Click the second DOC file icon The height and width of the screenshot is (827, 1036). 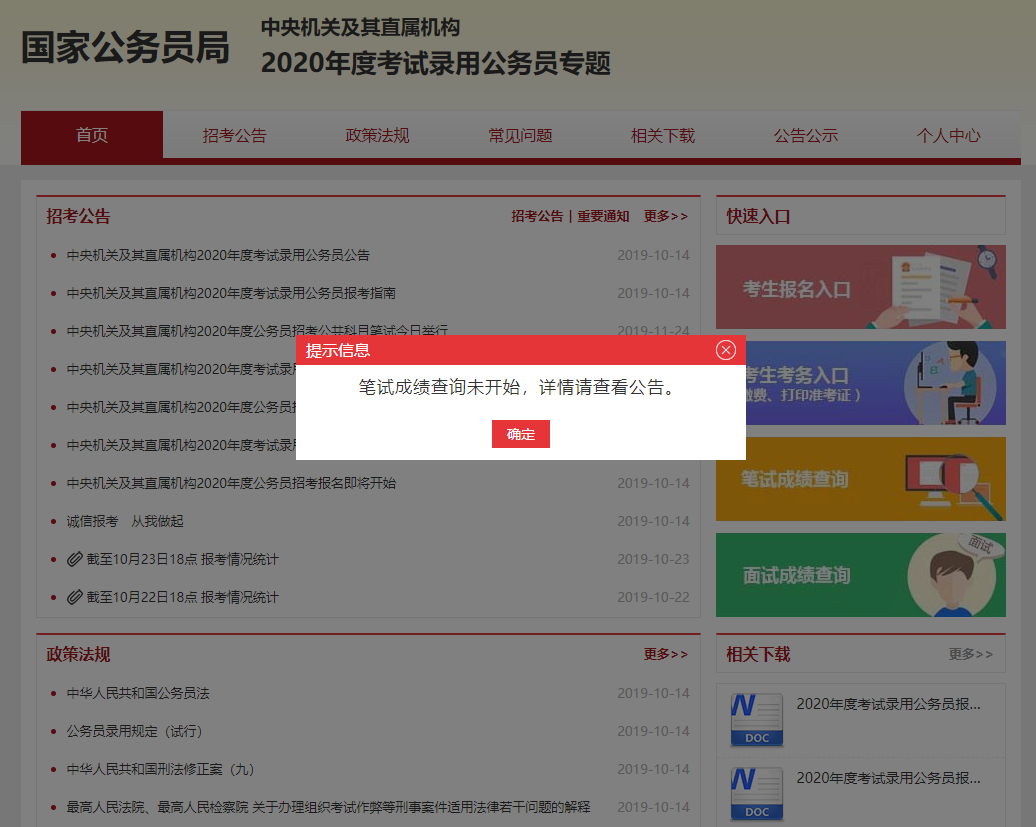coord(757,792)
